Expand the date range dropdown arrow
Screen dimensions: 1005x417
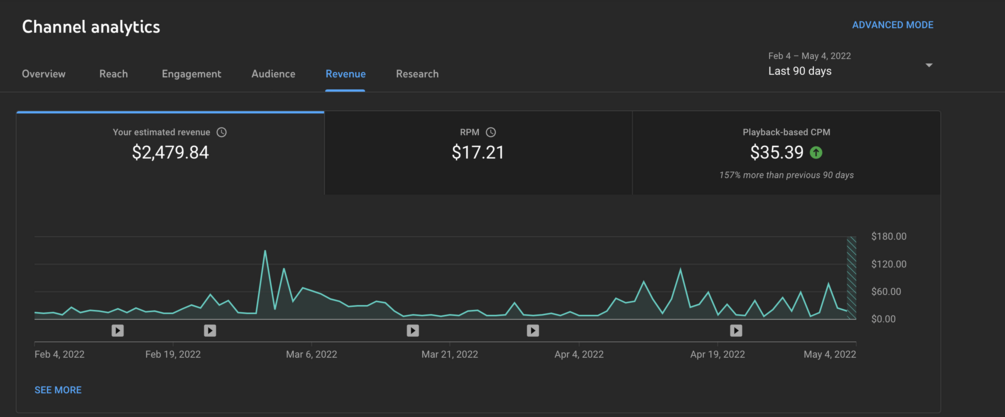(x=929, y=66)
